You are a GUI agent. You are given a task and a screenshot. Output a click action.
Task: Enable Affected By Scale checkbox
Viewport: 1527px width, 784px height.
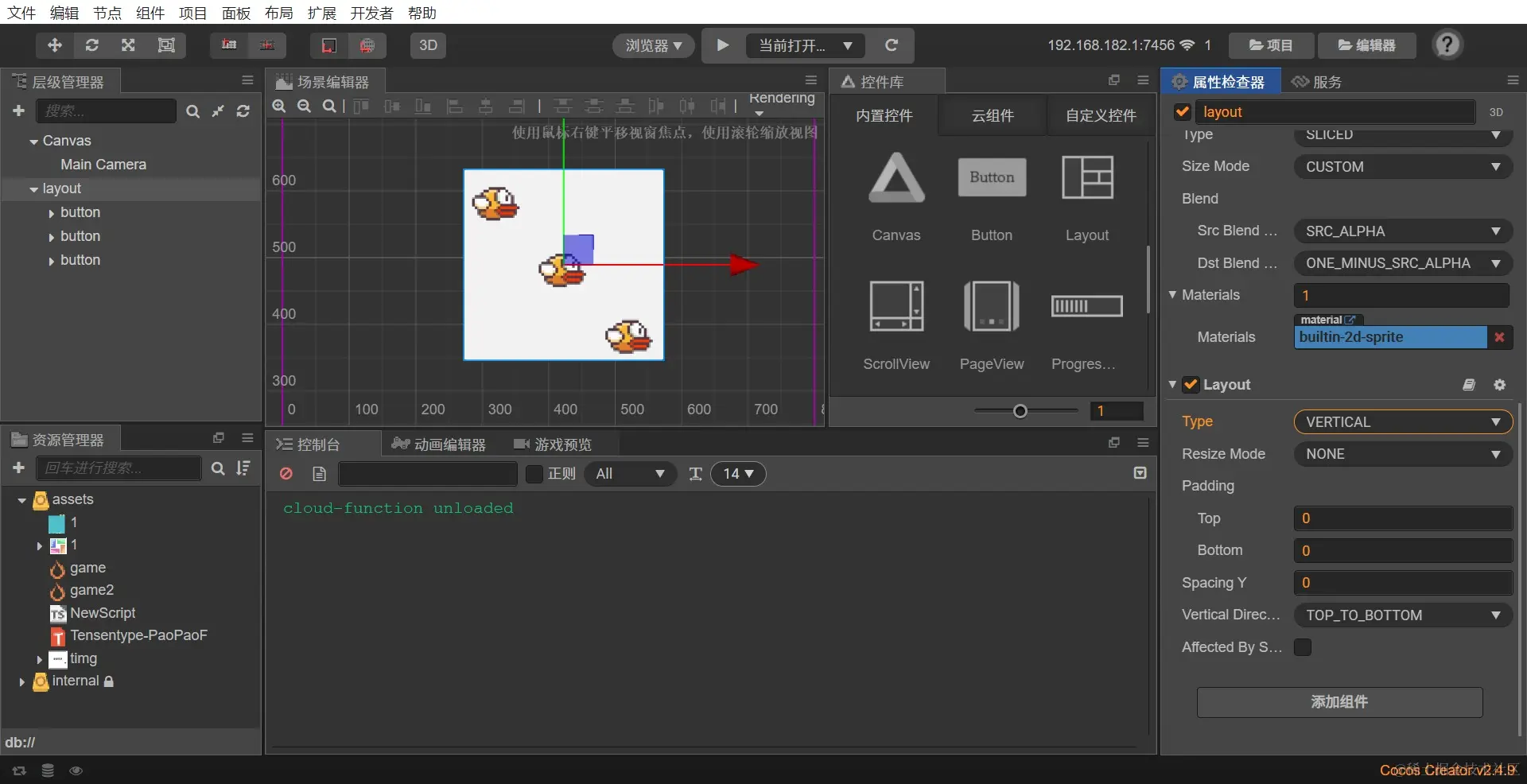coord(1303,647)
